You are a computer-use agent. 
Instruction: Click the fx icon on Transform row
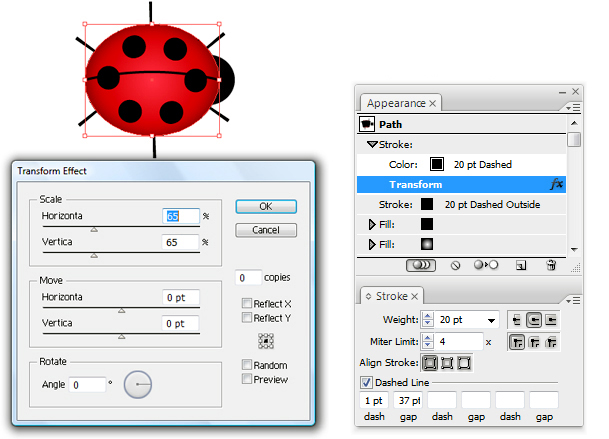click(557, 184)
